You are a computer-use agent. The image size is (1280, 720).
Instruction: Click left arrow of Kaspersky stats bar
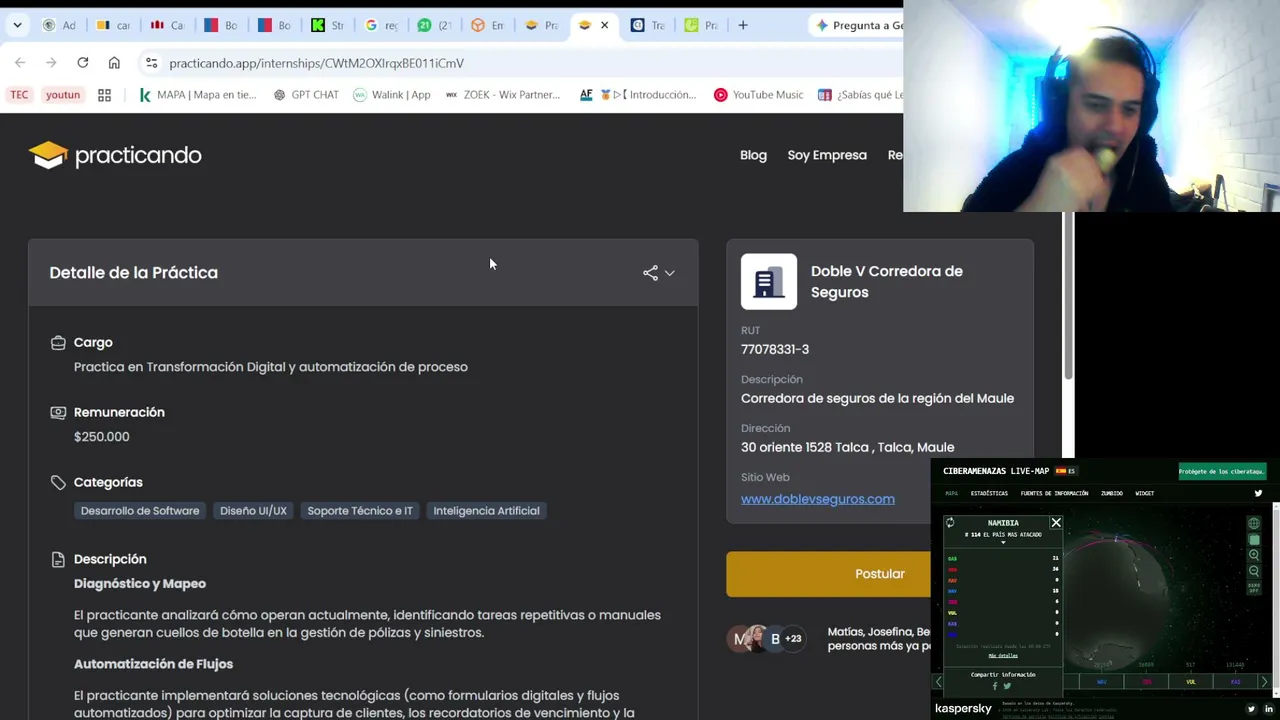[939, 682]
